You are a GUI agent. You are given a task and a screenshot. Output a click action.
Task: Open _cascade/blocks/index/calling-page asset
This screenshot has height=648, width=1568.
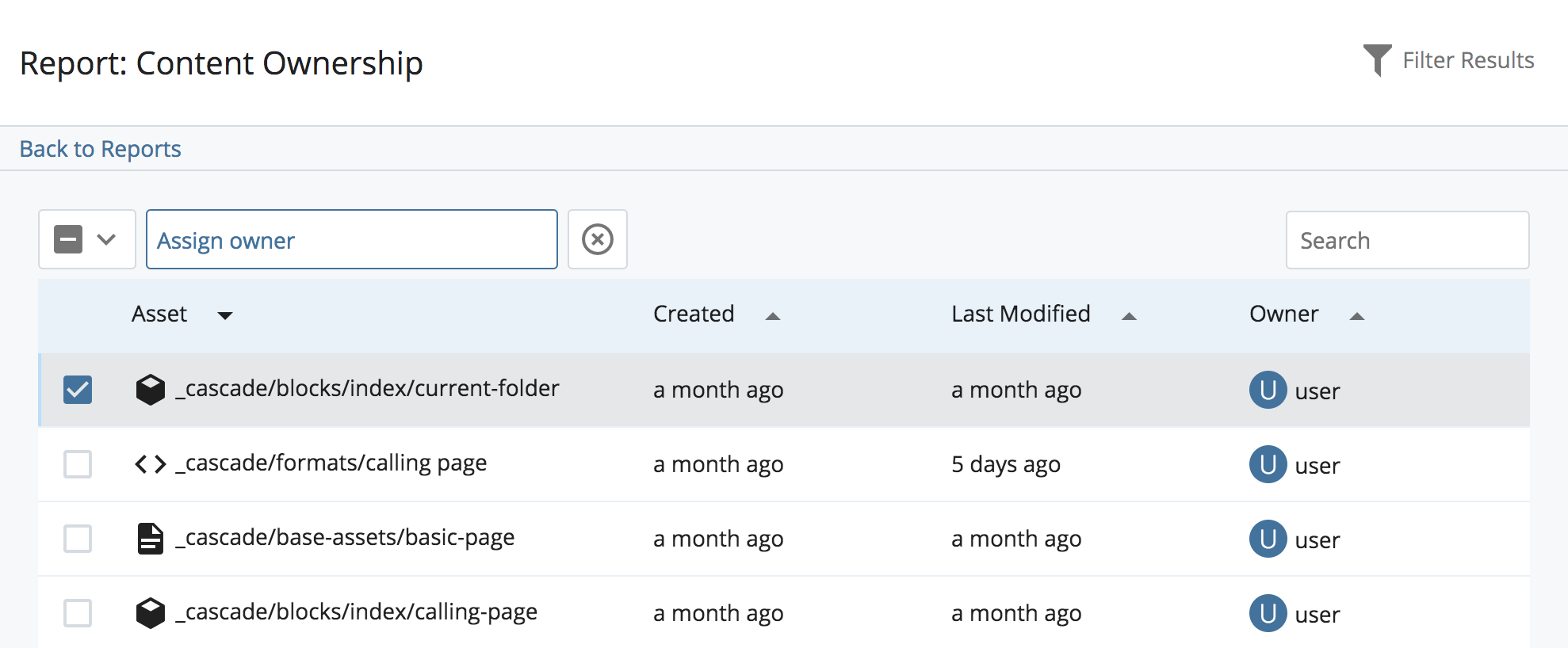(x=356, y=612)
